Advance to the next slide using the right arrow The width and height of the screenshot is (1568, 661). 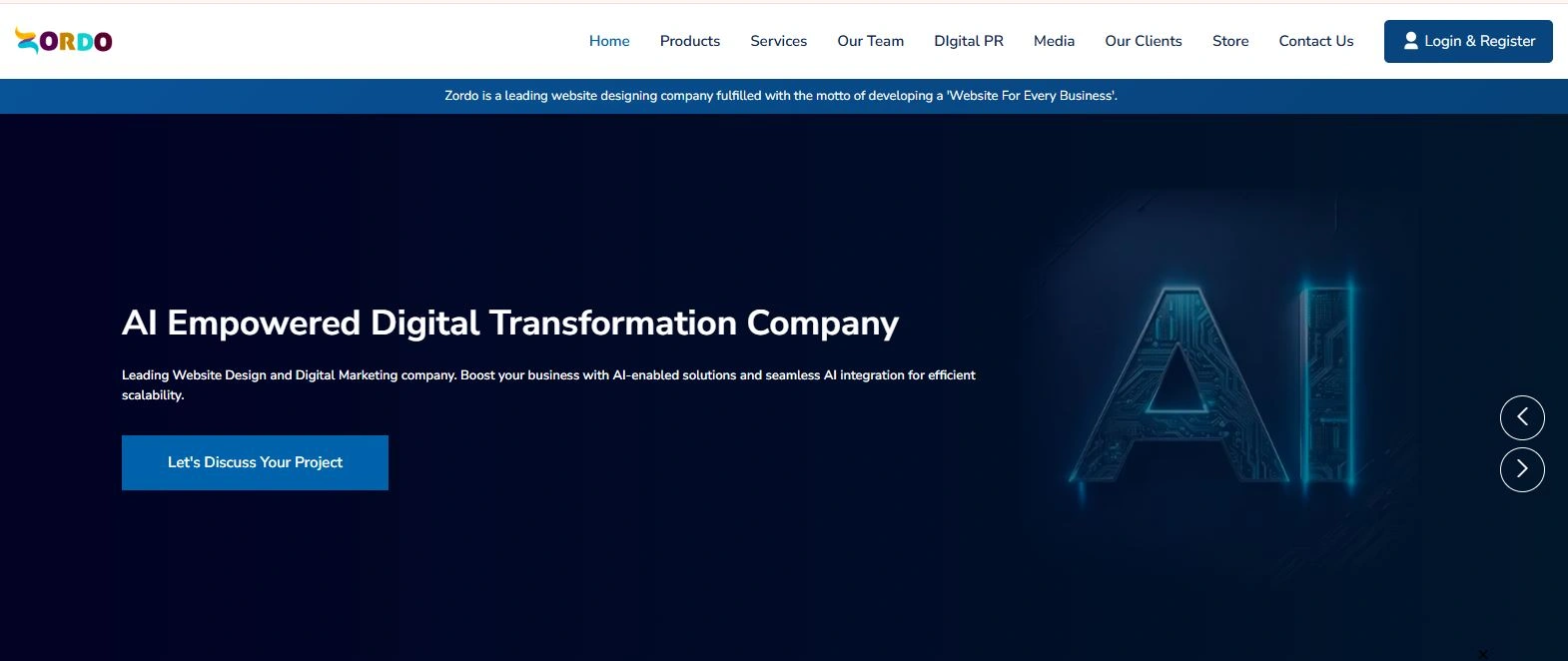click(1521, 469)
